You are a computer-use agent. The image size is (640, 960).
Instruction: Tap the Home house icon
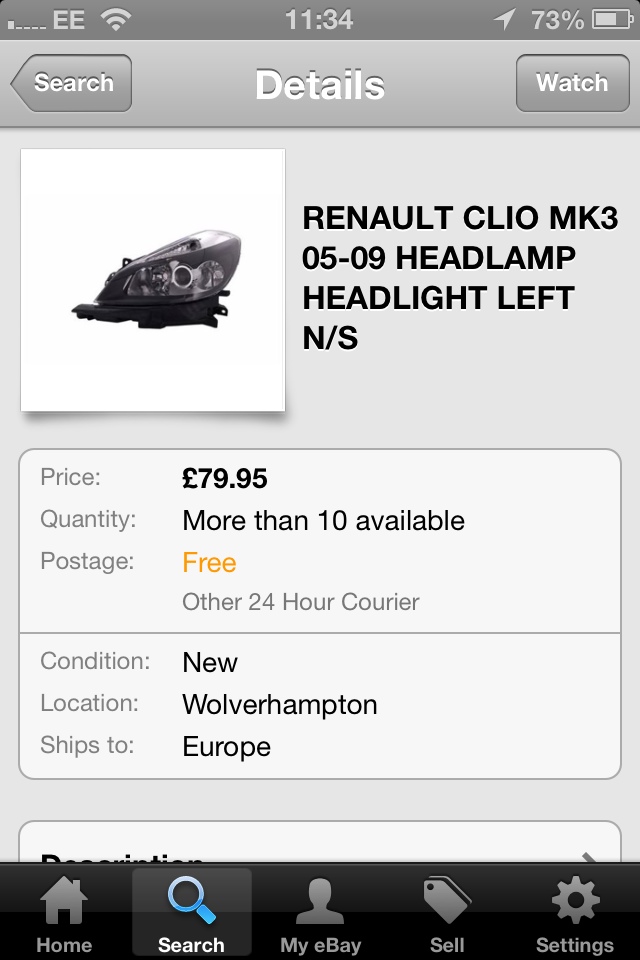(63, 901)
